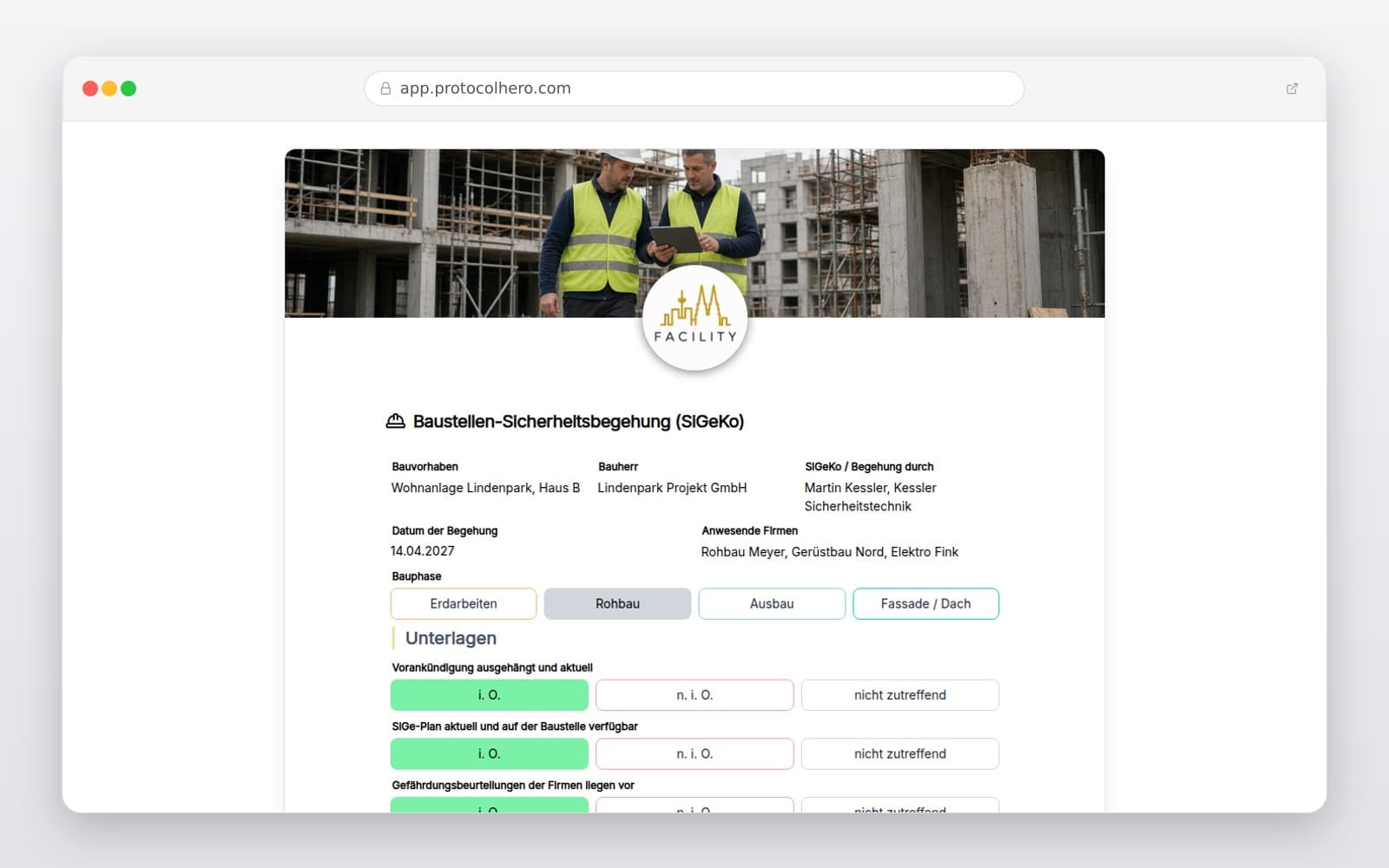The width and height of the screenshot is (1389, 868).
Task: Select the Fassade / Dach construction phase
Action: [925, 603]
